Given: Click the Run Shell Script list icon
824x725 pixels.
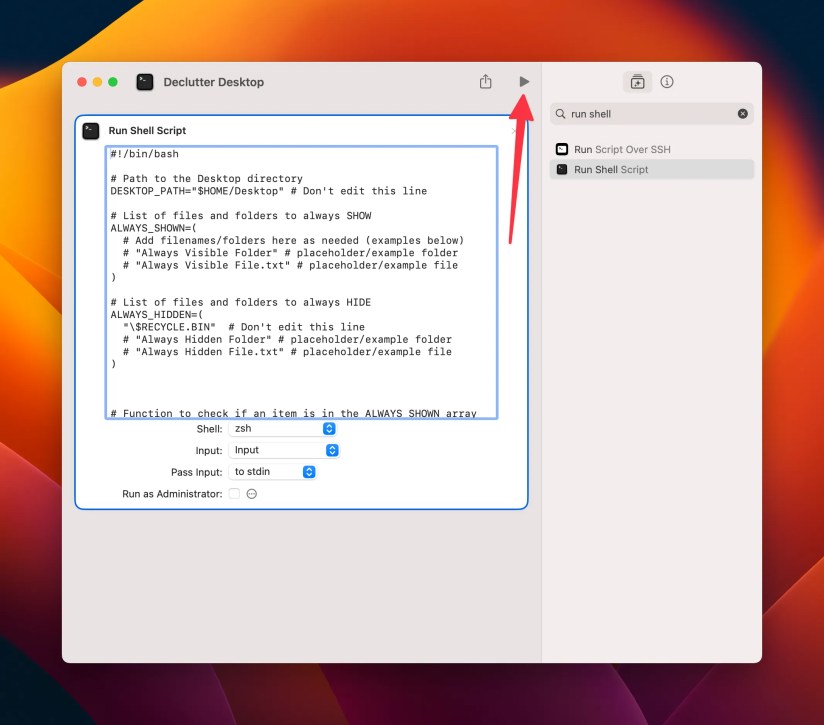Looking at the screenshot, I should [562, 169].
